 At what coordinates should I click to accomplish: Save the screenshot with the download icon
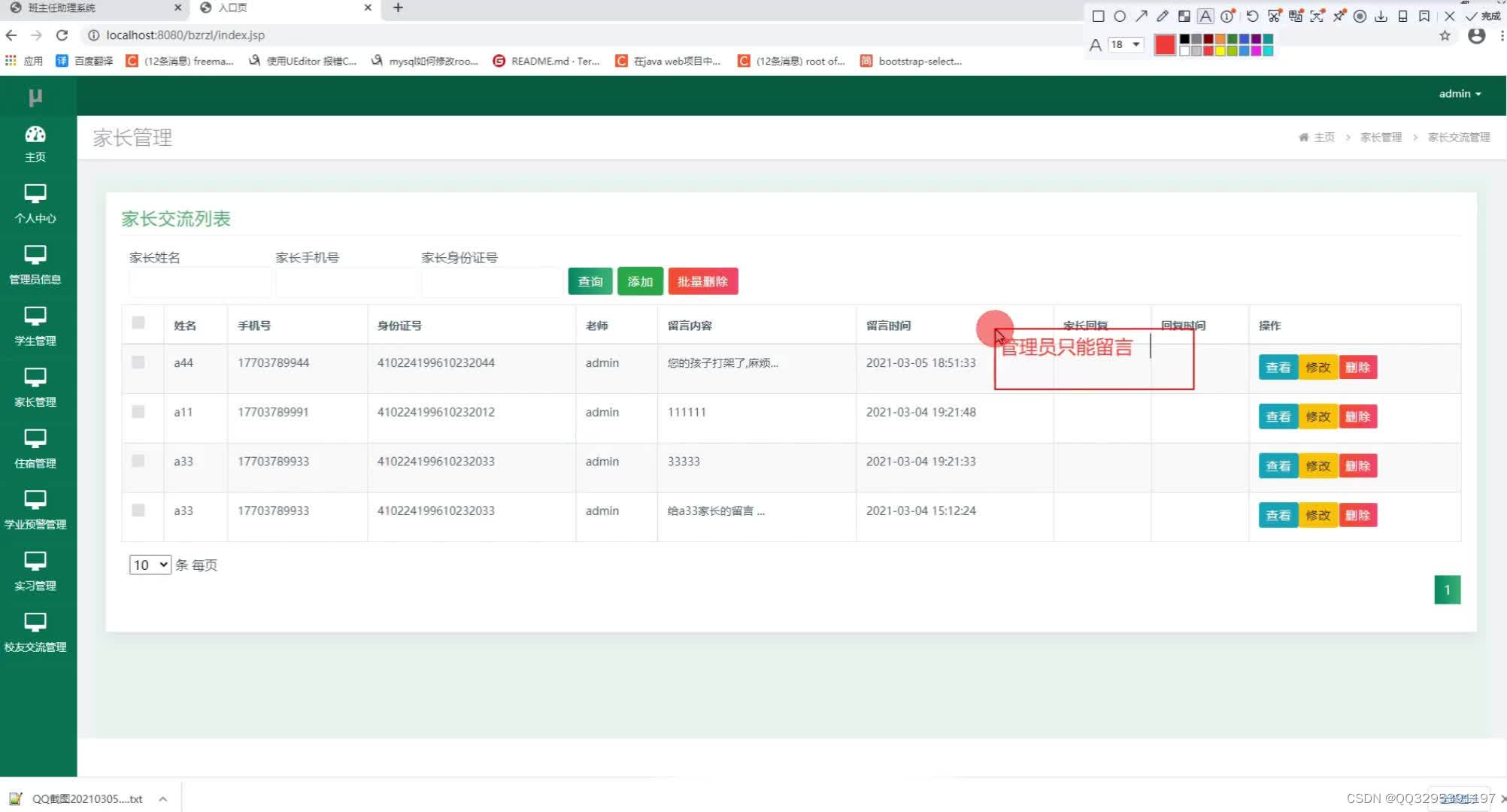click(1381, 16)
